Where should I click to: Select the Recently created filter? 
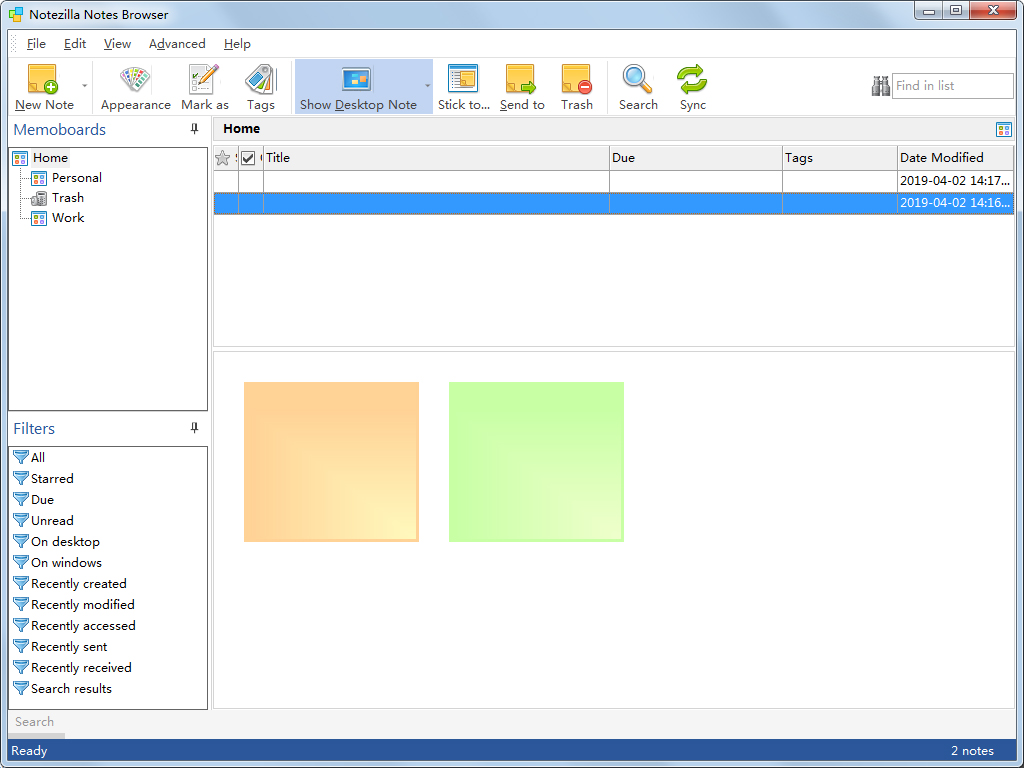77,583
